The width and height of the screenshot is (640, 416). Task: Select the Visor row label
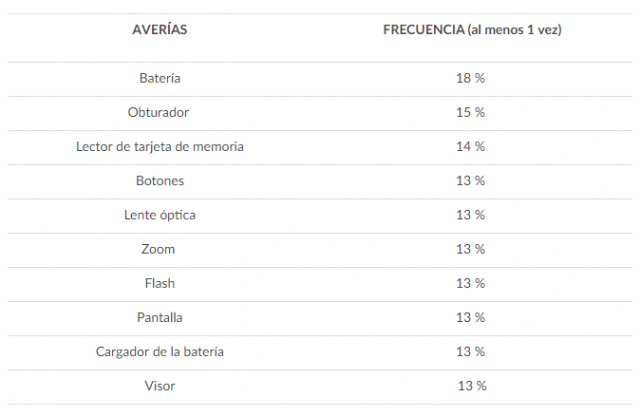pos(160,386)
